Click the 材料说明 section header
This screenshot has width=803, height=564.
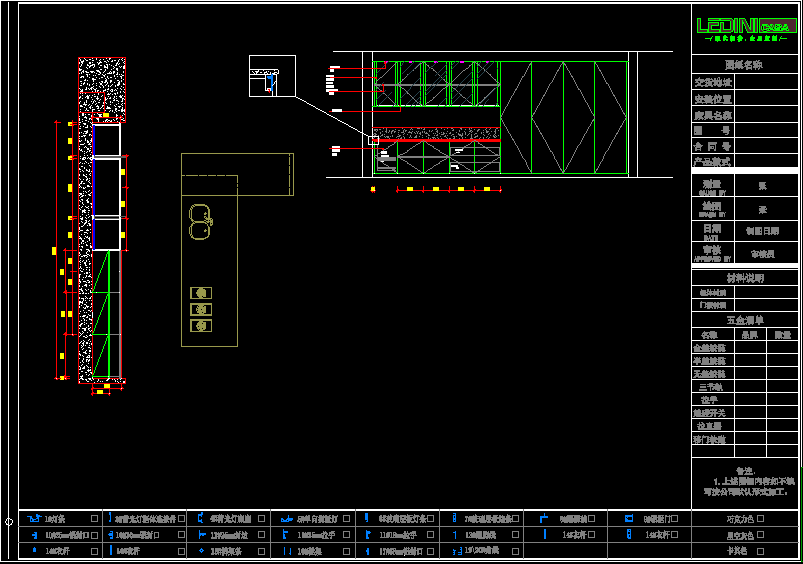(744, 278)
